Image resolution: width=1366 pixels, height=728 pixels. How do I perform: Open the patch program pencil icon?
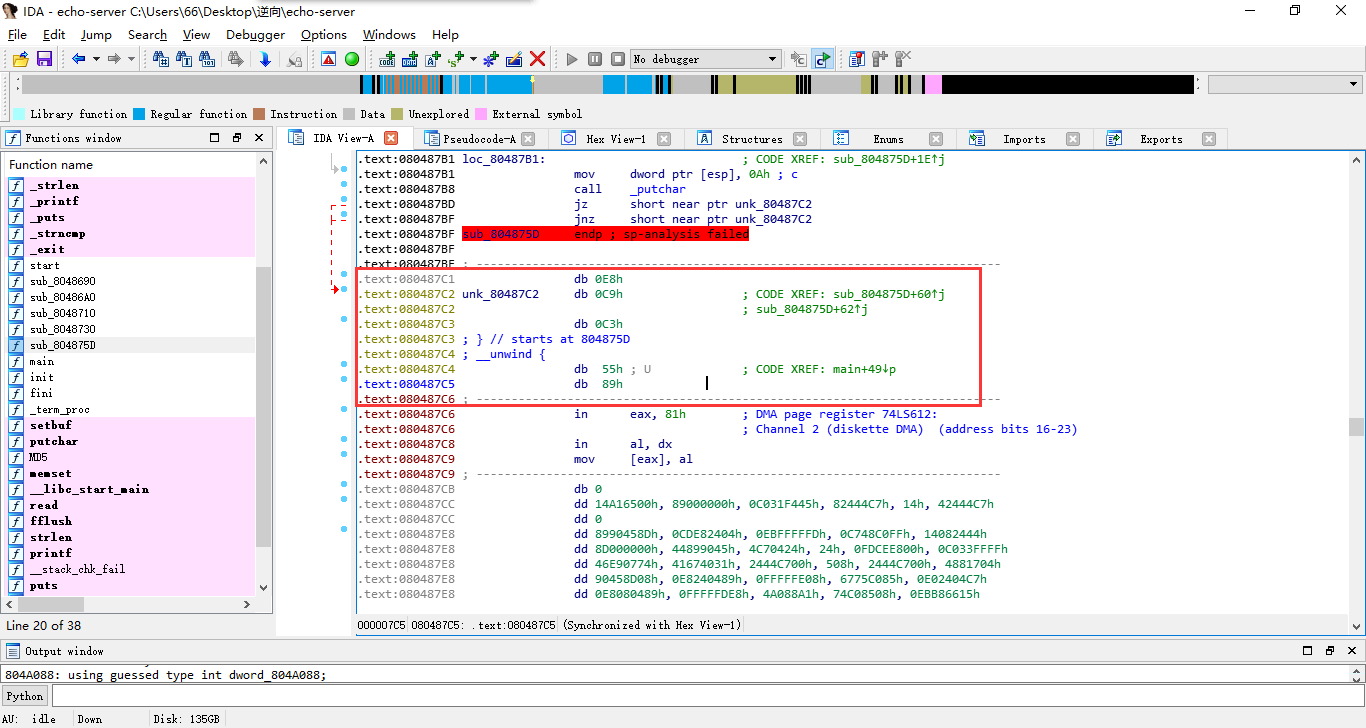[514, 58]
